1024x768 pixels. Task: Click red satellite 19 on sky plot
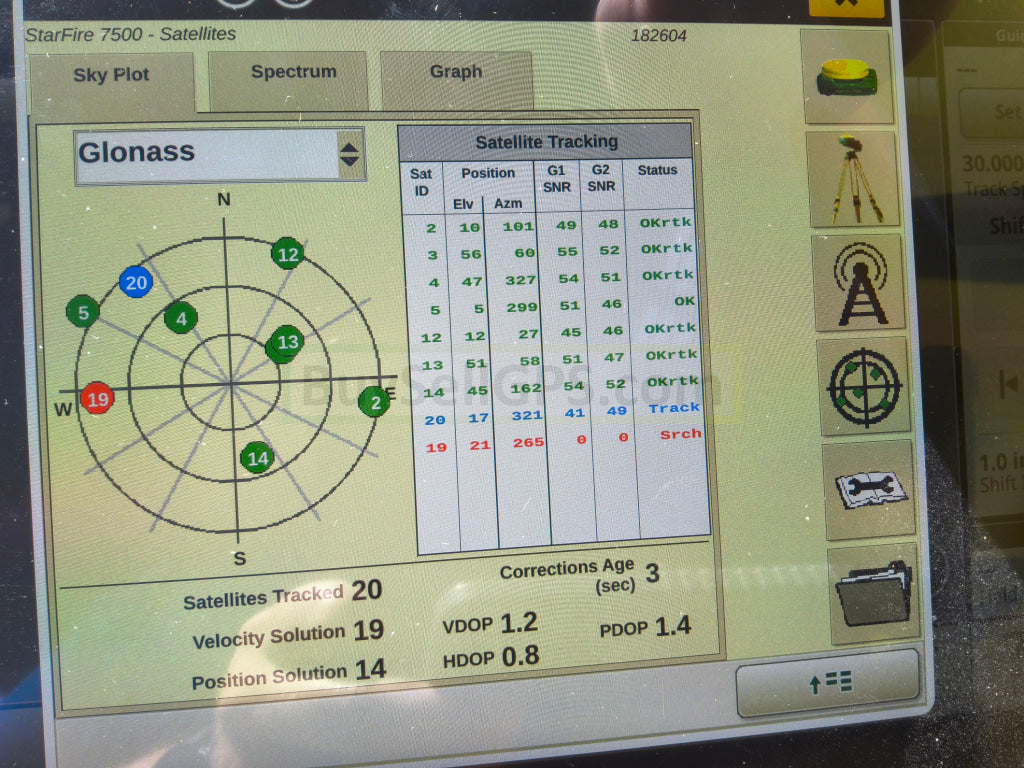pos(97,399)
